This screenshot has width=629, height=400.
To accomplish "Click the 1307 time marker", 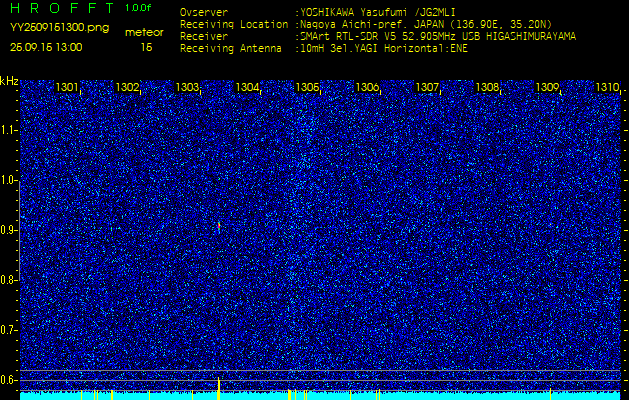I will coord(427,87).
